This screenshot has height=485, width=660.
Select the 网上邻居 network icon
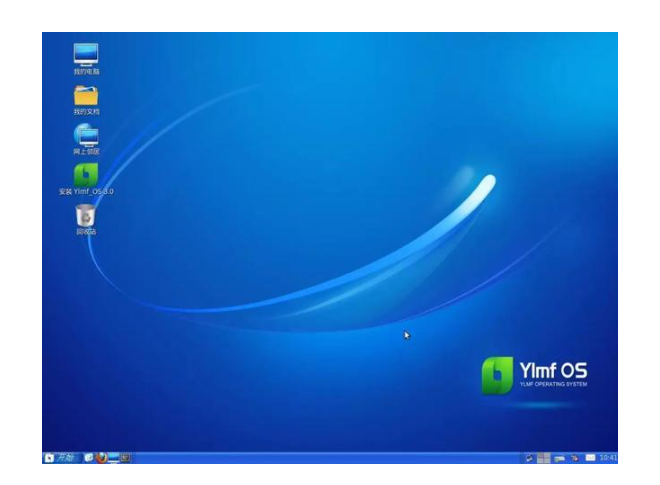[x=86, y=136]
